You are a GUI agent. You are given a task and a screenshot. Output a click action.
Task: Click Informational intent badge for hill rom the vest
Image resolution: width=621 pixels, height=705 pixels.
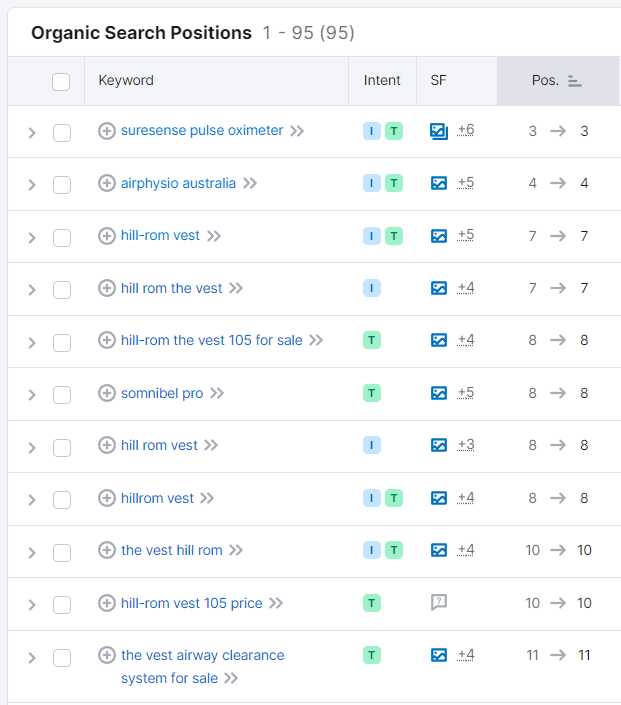point(372,288)
